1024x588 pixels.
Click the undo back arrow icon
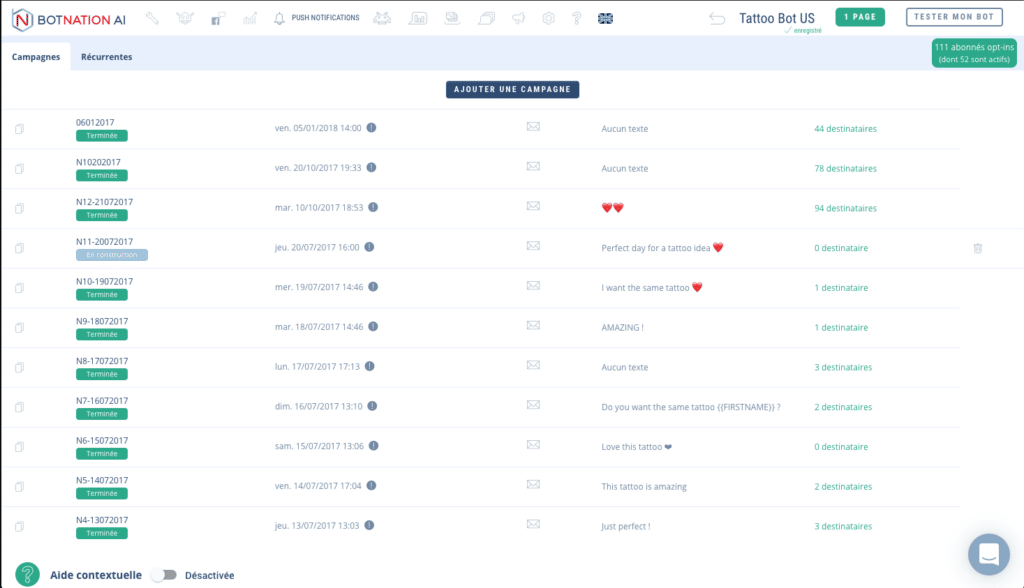click(717, 18)
